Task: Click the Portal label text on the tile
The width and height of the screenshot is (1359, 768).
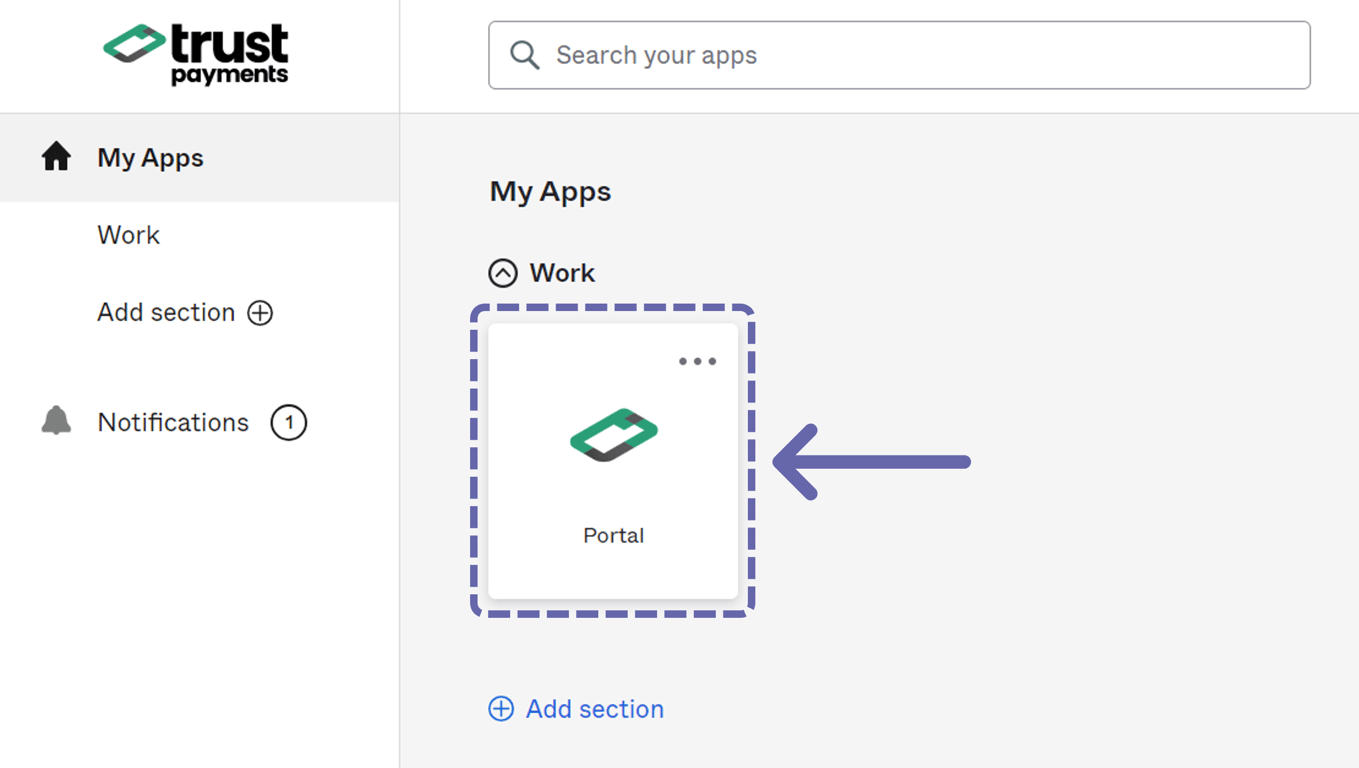Action: pos(613,535)
